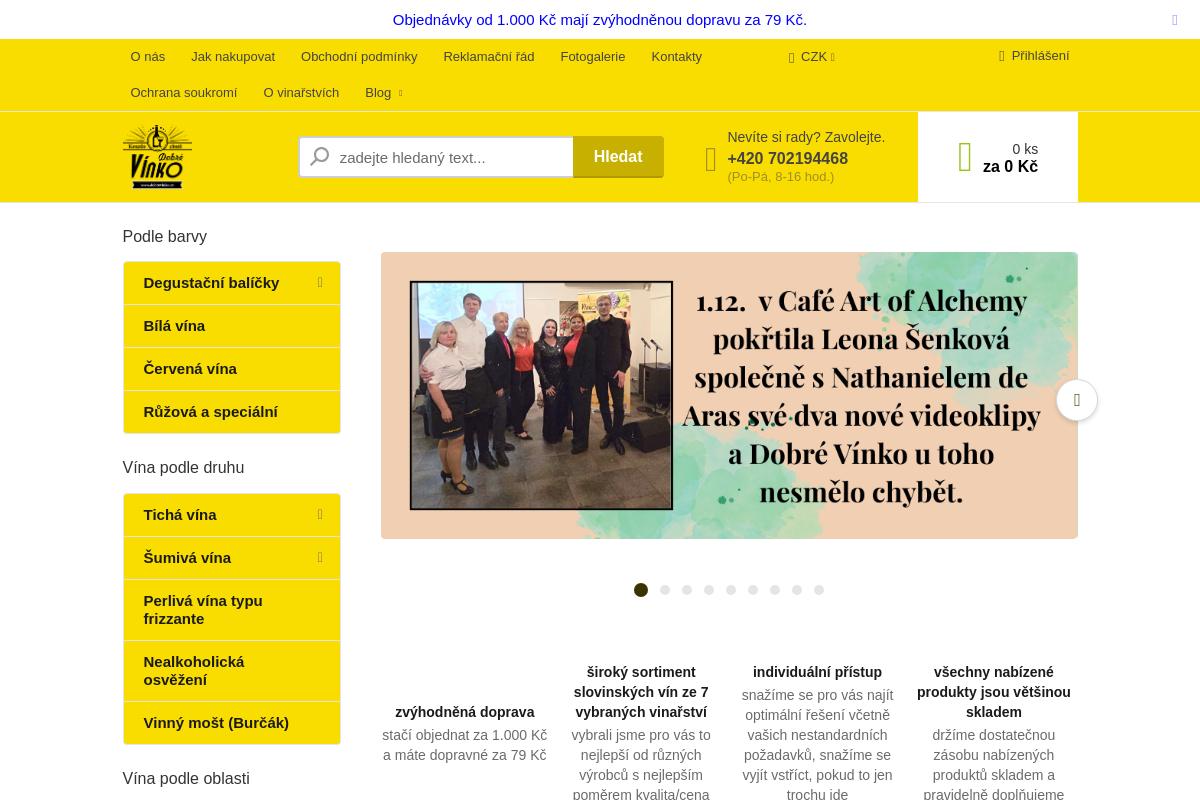Click the Hledat search button
The width and height of the screenshot is (1200, 800).
(618, 157)
